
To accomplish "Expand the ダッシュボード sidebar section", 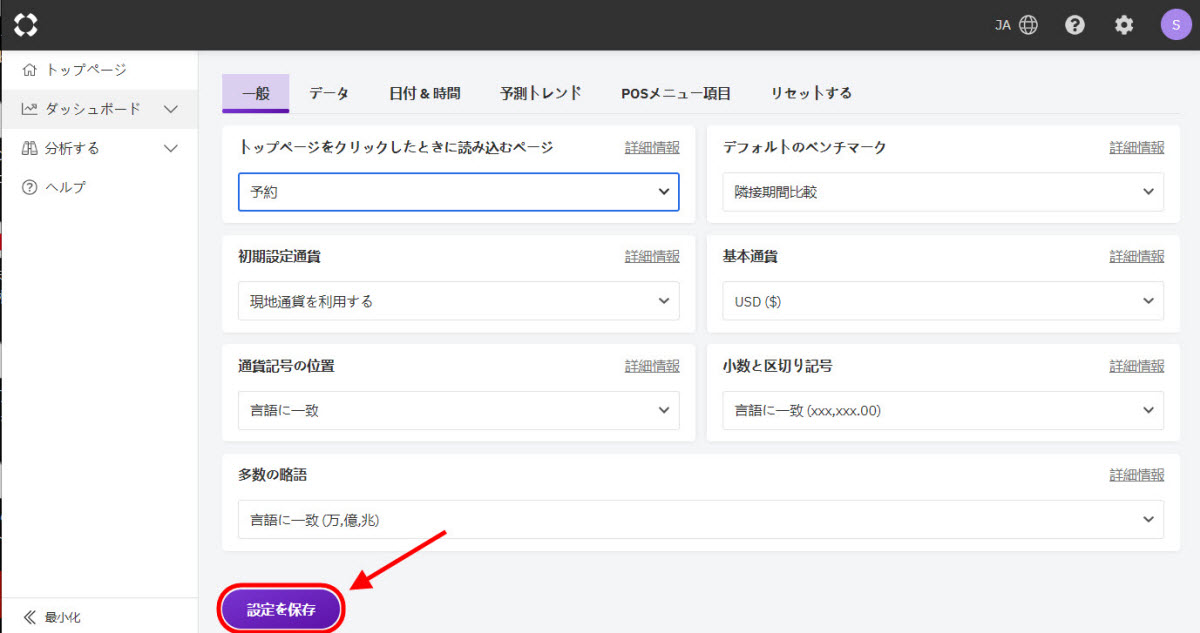I will click(x=171, y=109).
